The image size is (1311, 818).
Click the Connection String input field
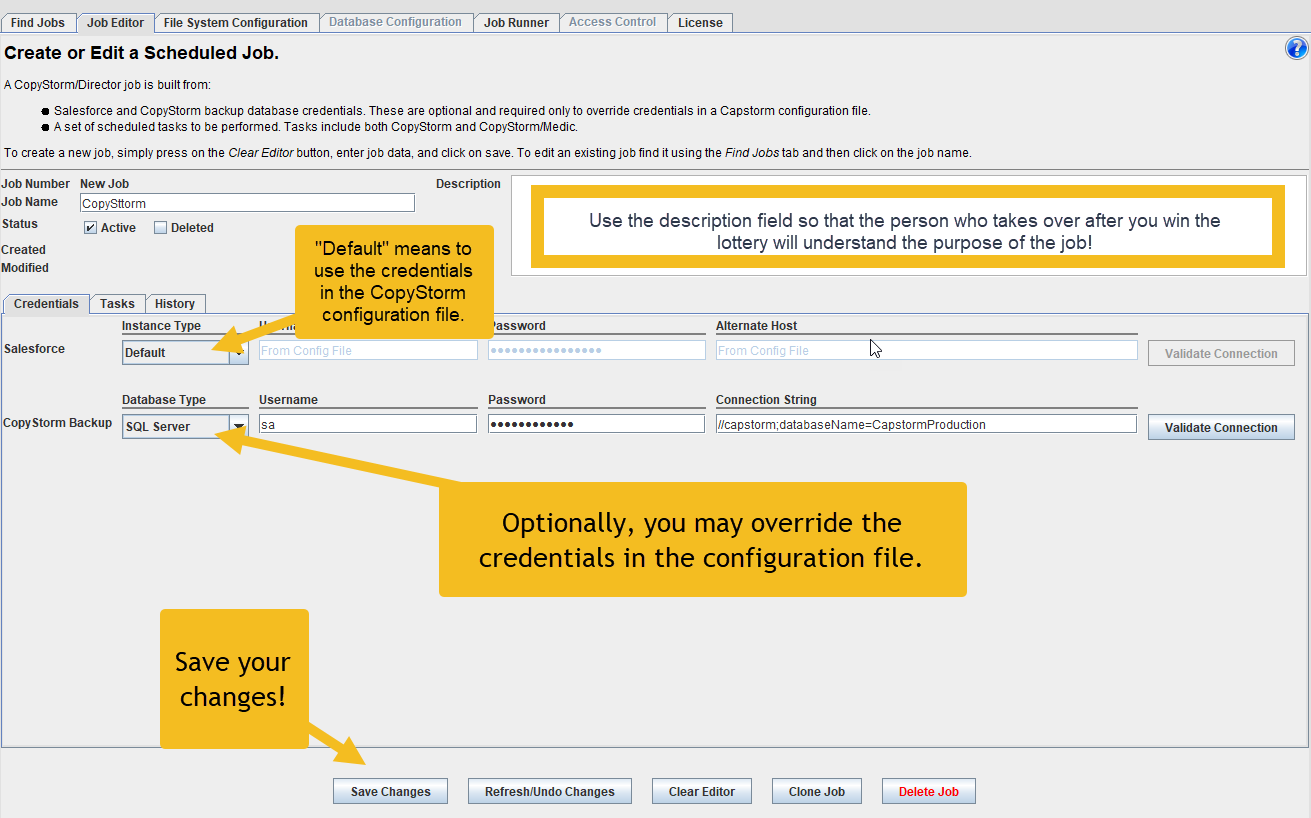[x=927, y=424]
